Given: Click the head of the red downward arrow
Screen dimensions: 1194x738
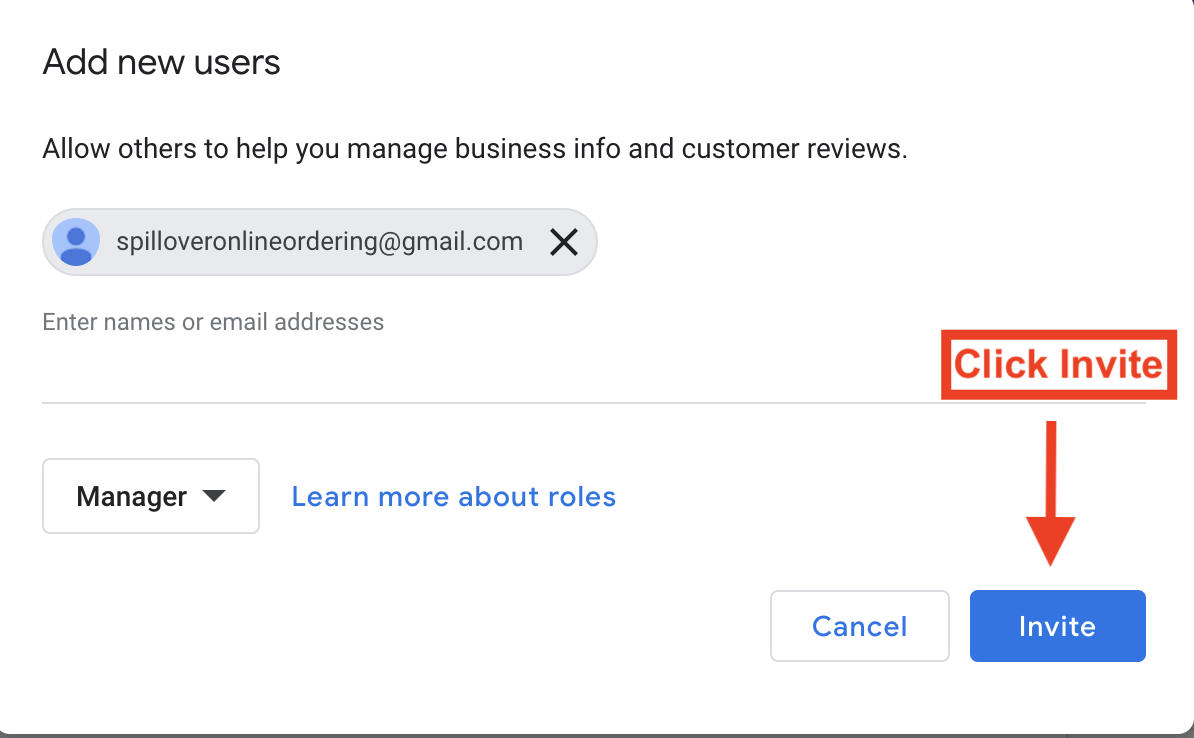Looking at the screenshot, I should click(1051, 541).
